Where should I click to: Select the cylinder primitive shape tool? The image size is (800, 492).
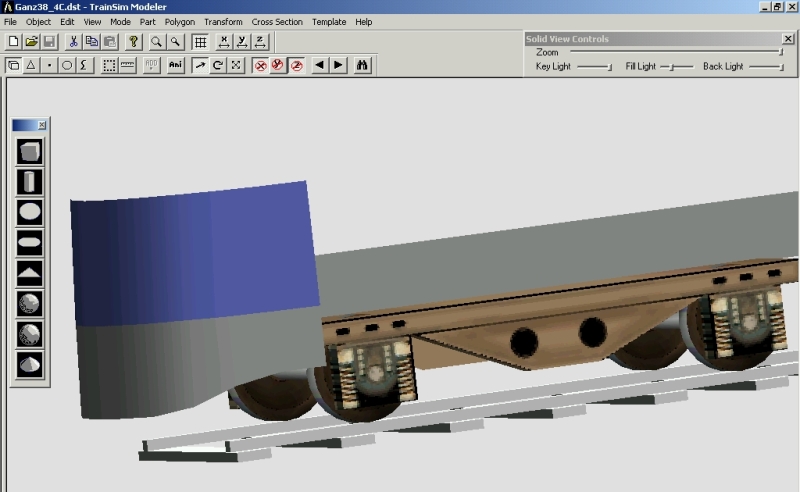click(x=30, y=182)
